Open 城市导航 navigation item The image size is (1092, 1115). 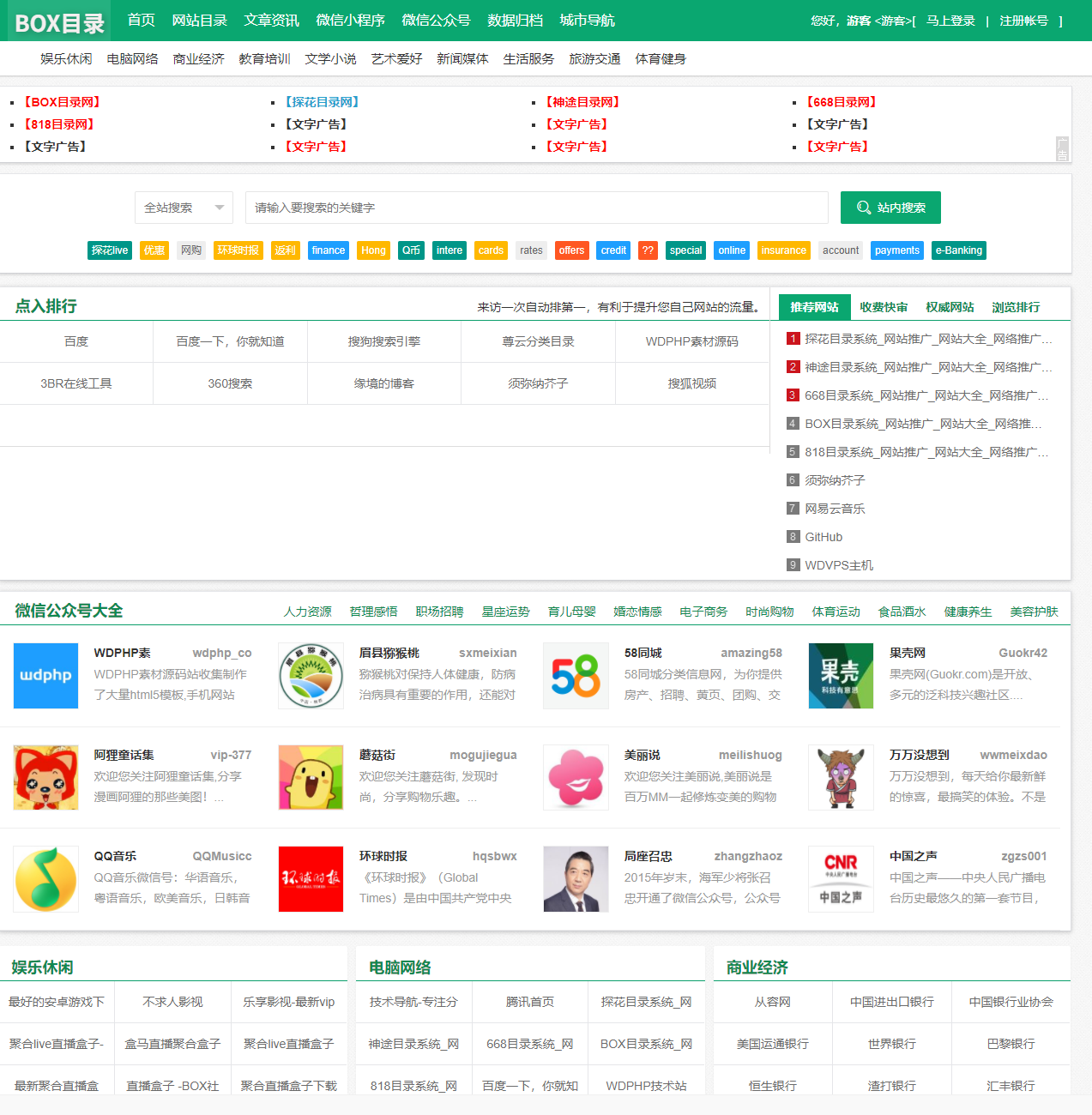click(587, 20)
